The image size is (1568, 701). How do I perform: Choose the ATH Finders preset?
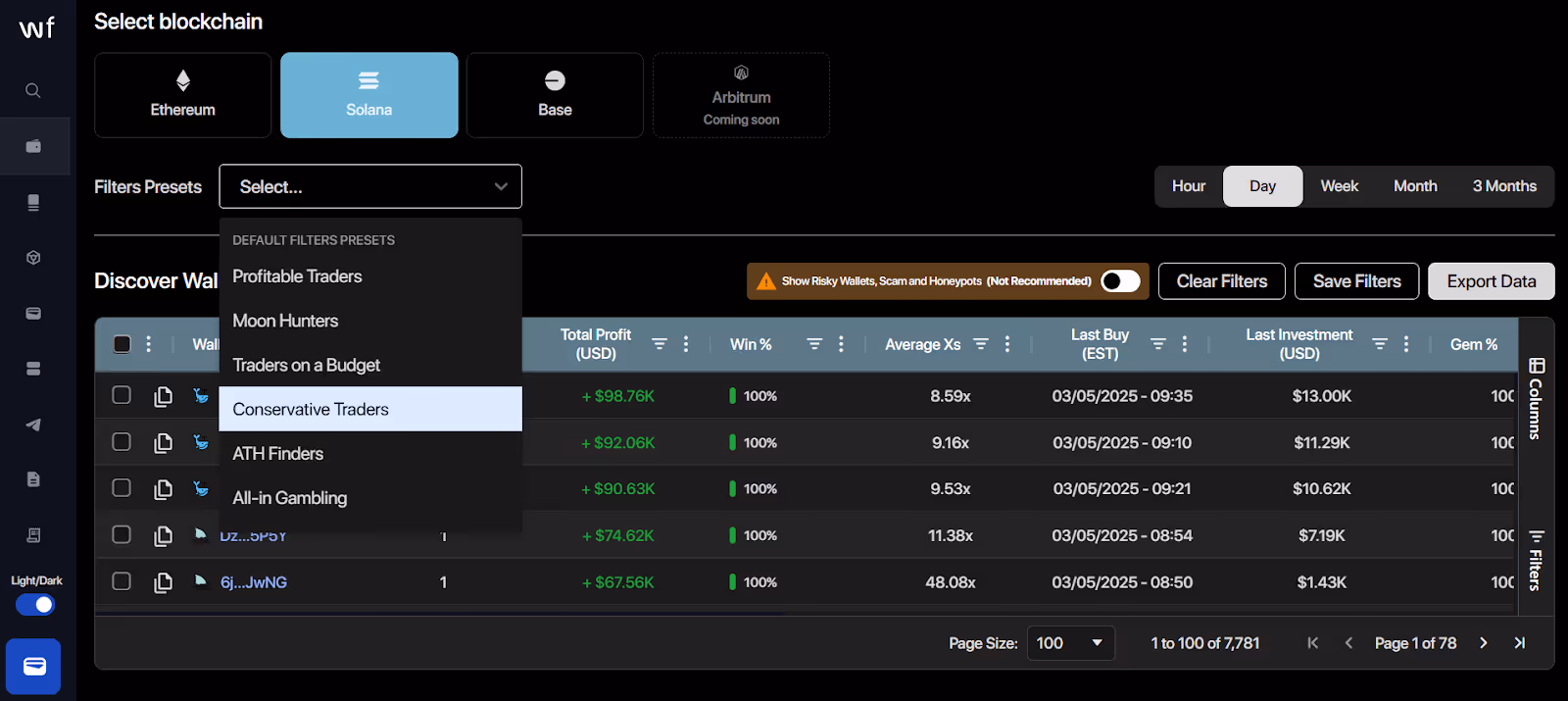click(370, 453)
